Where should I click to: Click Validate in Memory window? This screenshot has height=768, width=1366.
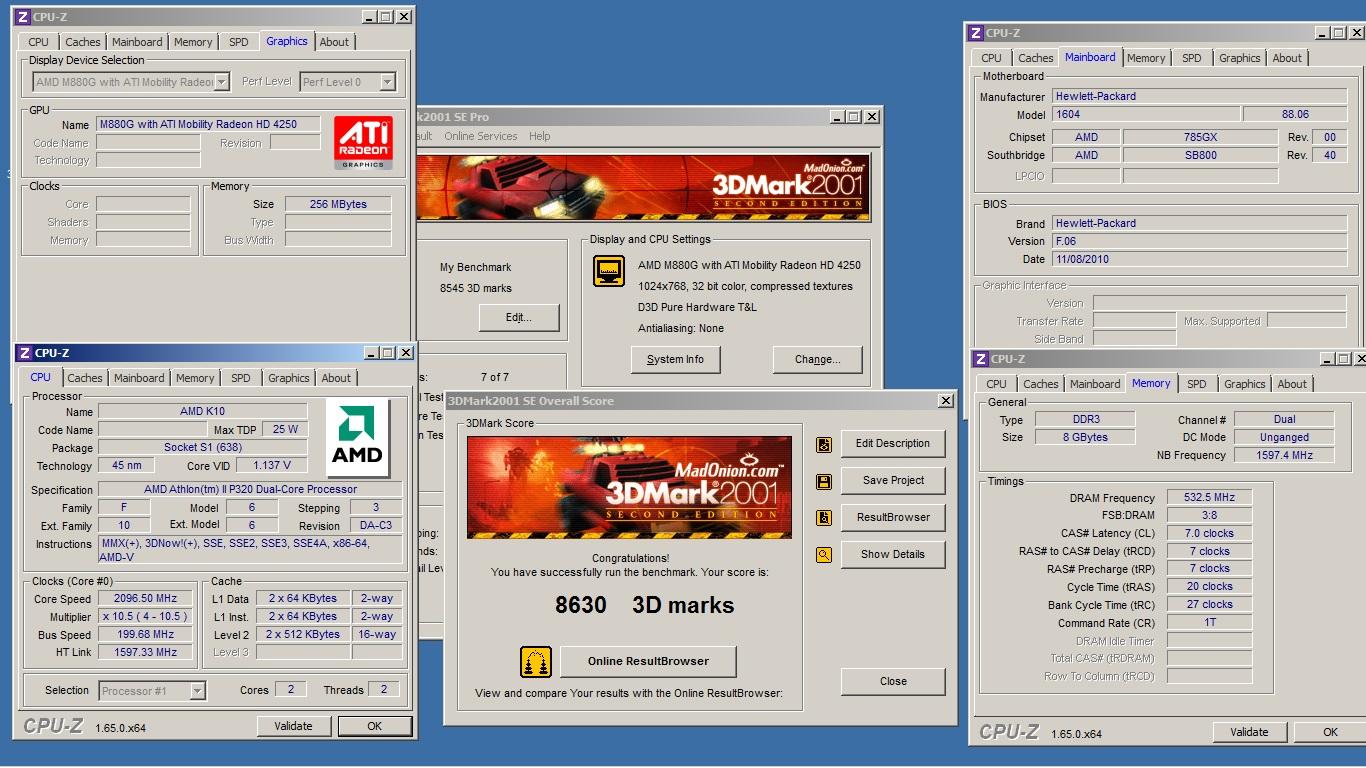[1249, 733]
